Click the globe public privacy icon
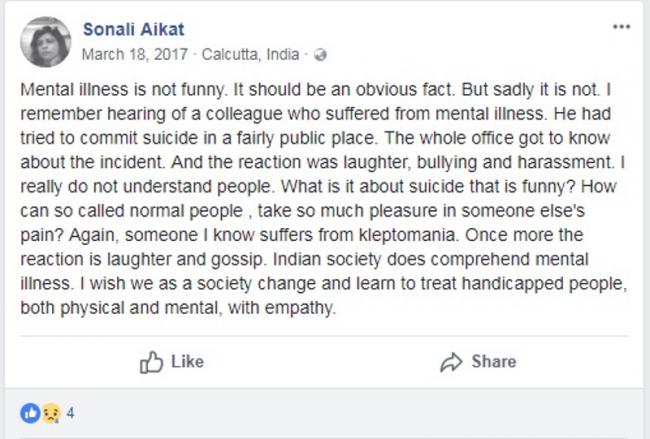The height and width of the screenshot is (439, 650). tap(321, 54)
